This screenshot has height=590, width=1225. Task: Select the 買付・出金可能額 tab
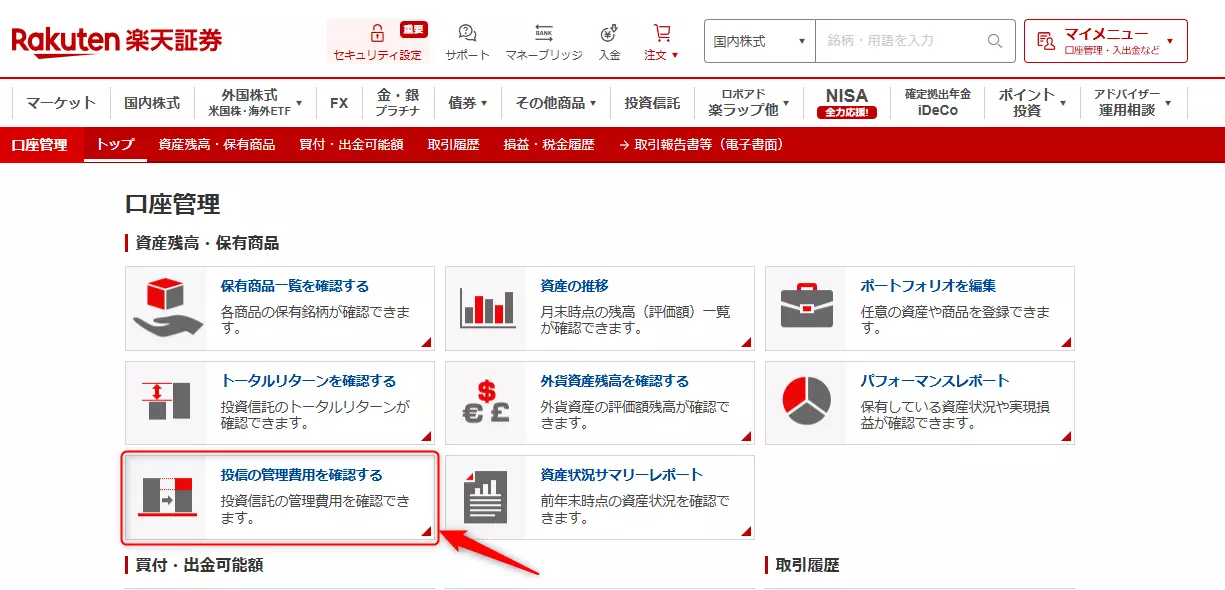(x=351, y=145)
